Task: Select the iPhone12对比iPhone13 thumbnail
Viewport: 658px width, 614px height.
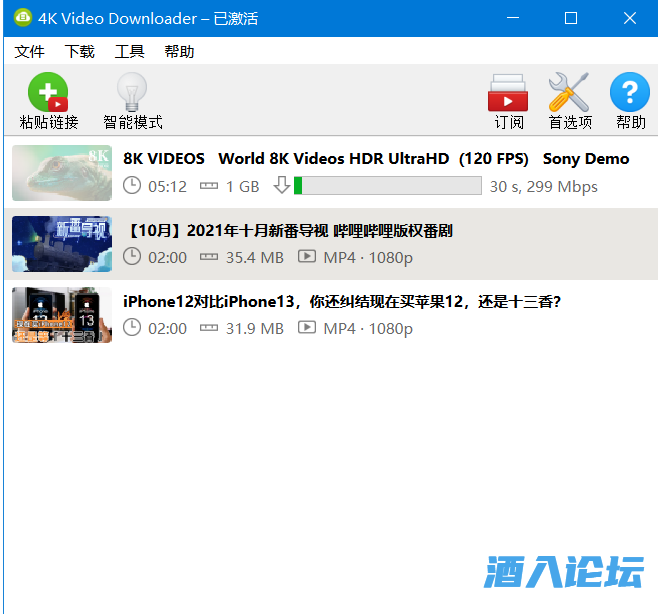Action: 62,315
